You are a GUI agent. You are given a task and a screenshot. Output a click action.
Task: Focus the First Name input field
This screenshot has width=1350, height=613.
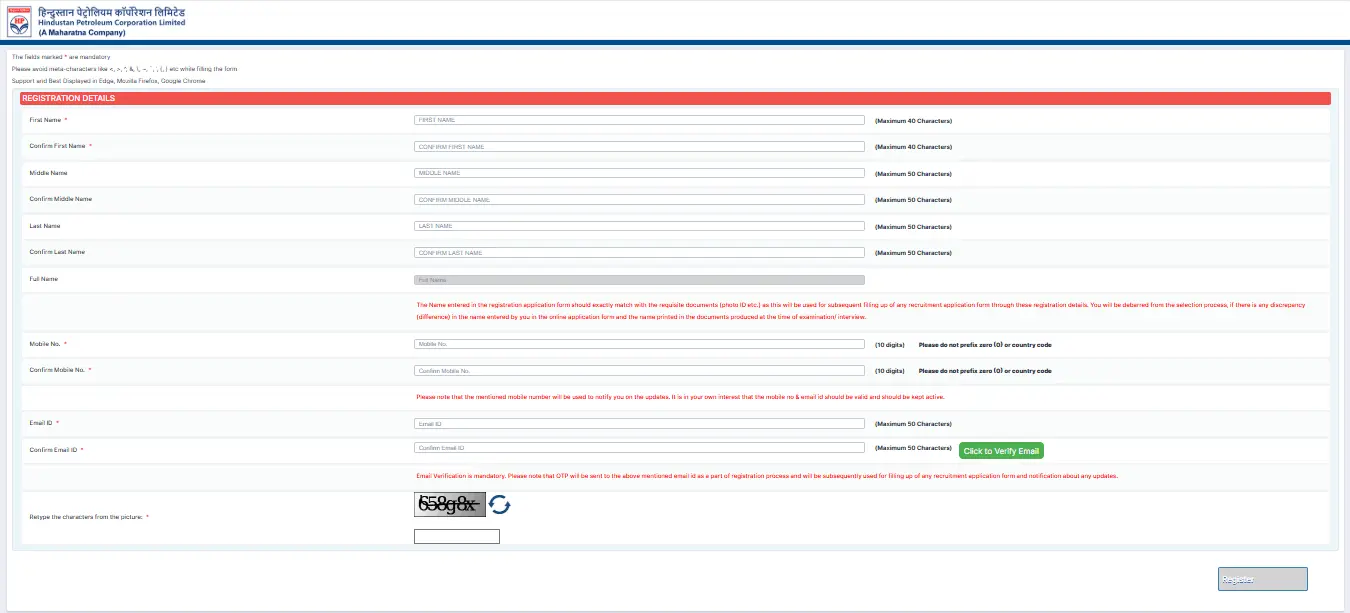[x=639, y=120]
